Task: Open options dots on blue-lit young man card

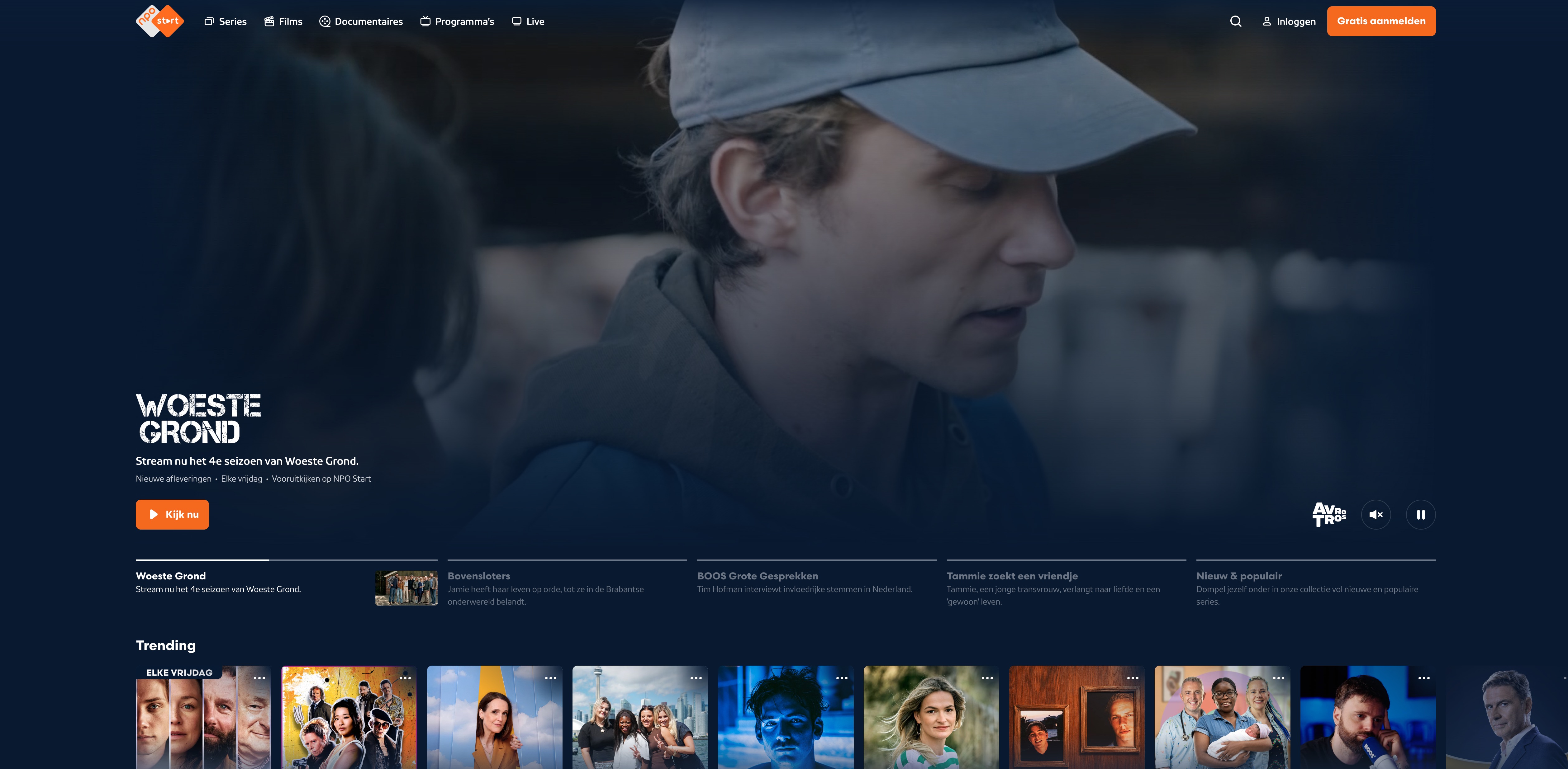Action: click(842, 678)
